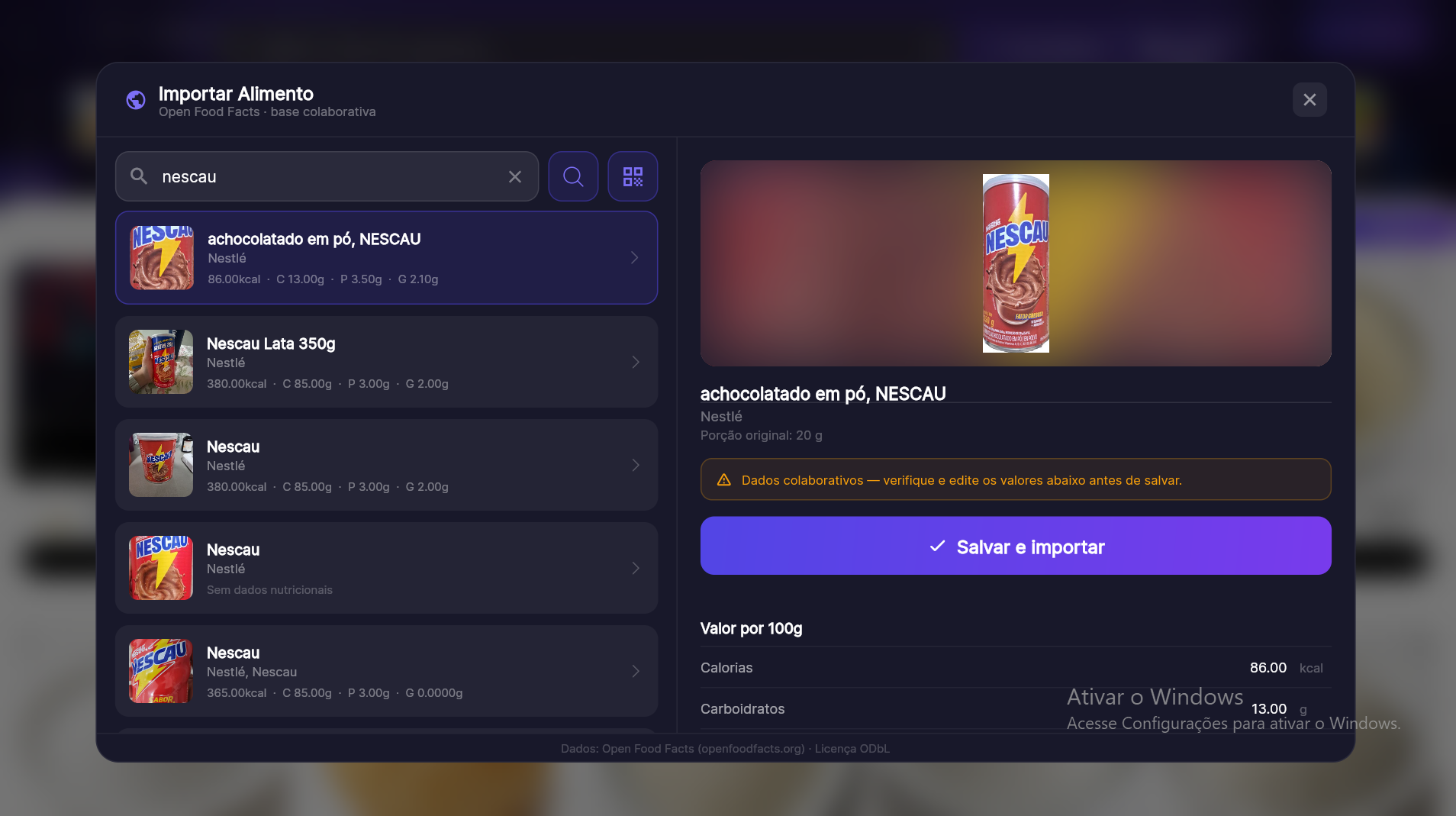
Task: Click the globe icon beside Importar Alimento
Action: click(x=136, y=100)
